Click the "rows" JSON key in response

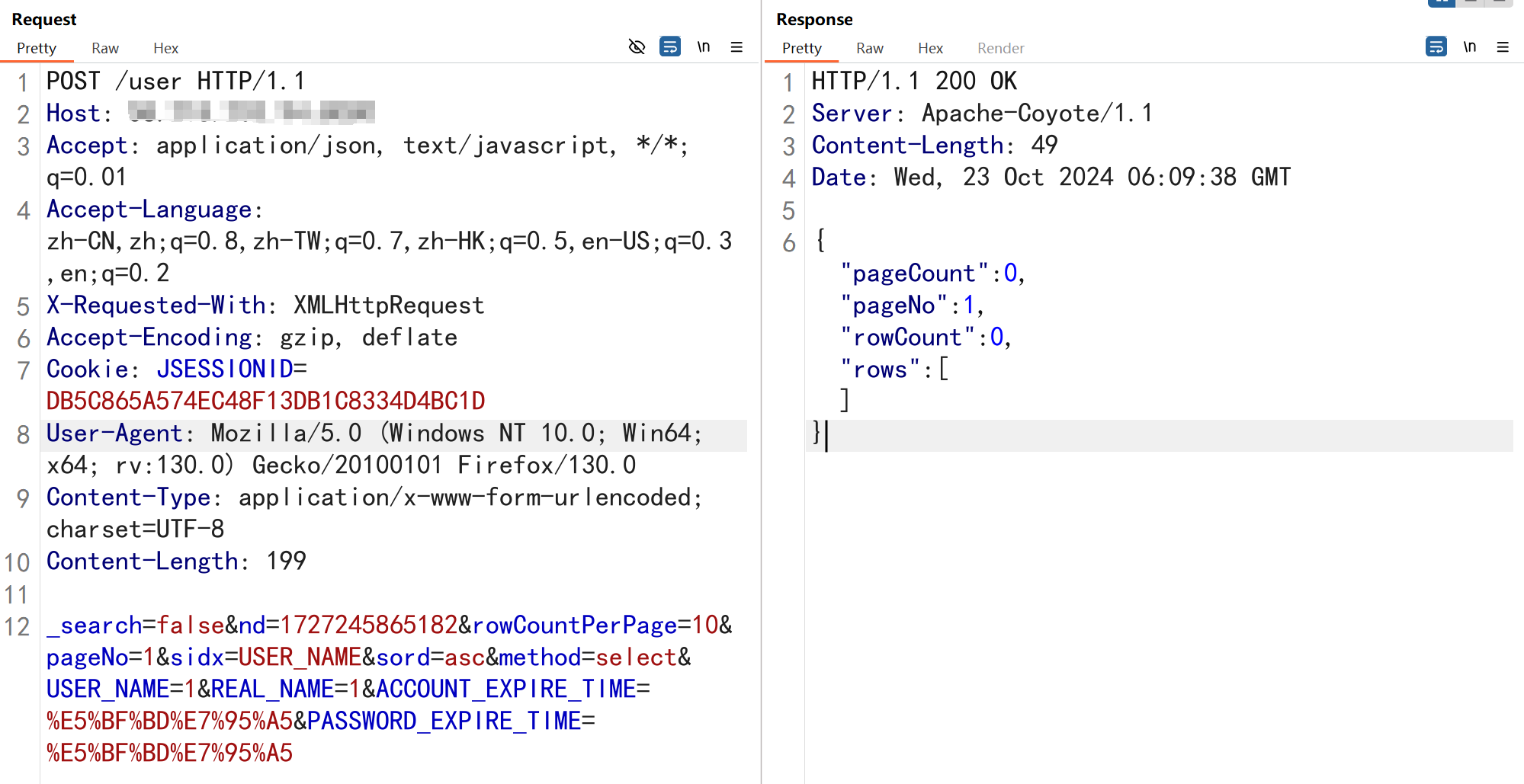pyautogui.click(x=880, y=369)
